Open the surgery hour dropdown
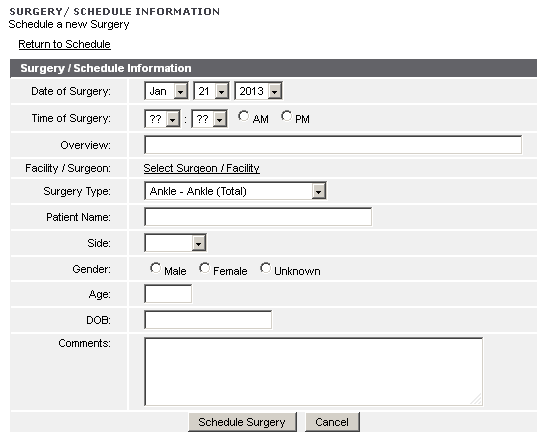This screenshot has height=444, width=547. 162,119
